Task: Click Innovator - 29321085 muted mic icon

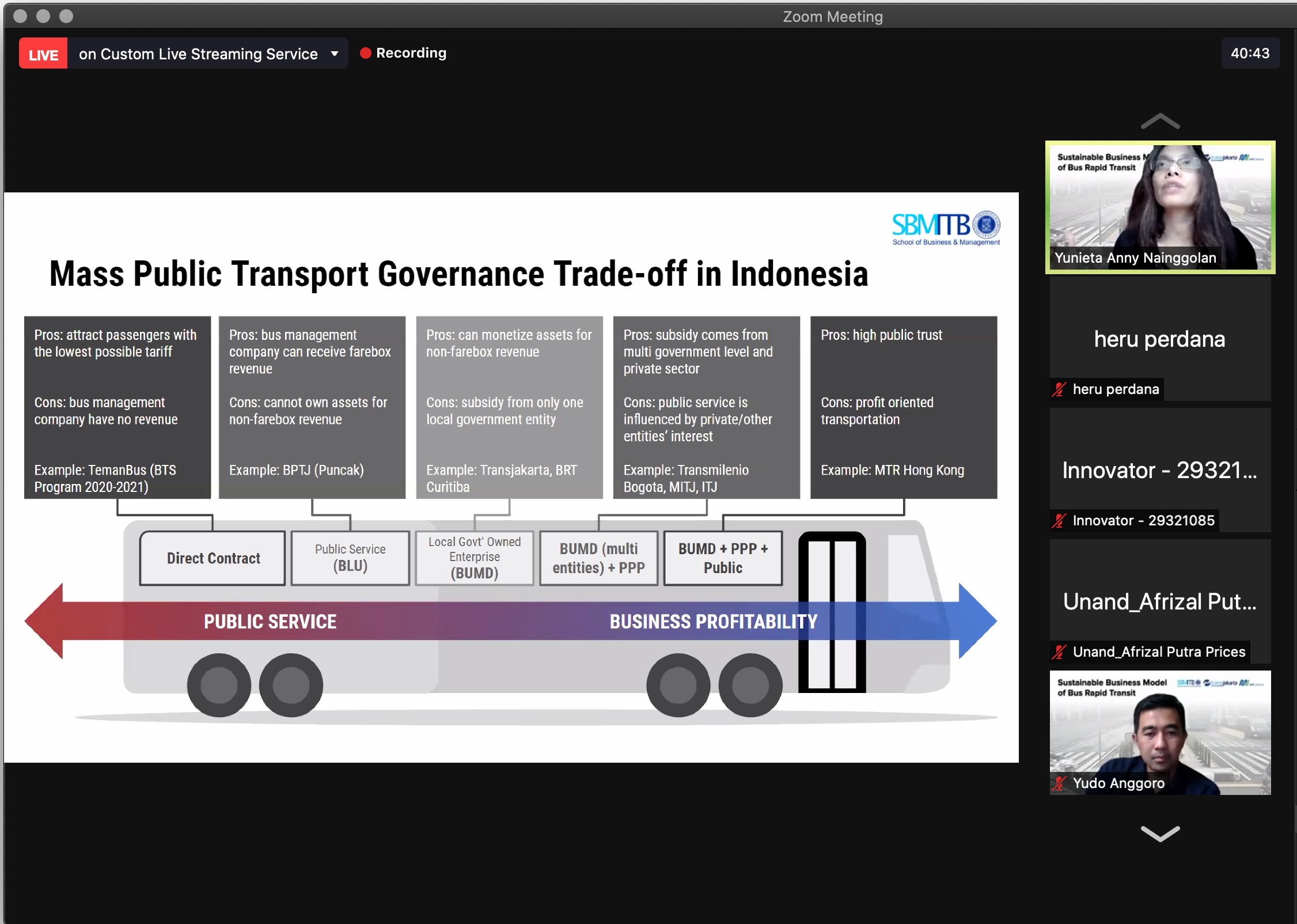Action: pos(1059,521)
